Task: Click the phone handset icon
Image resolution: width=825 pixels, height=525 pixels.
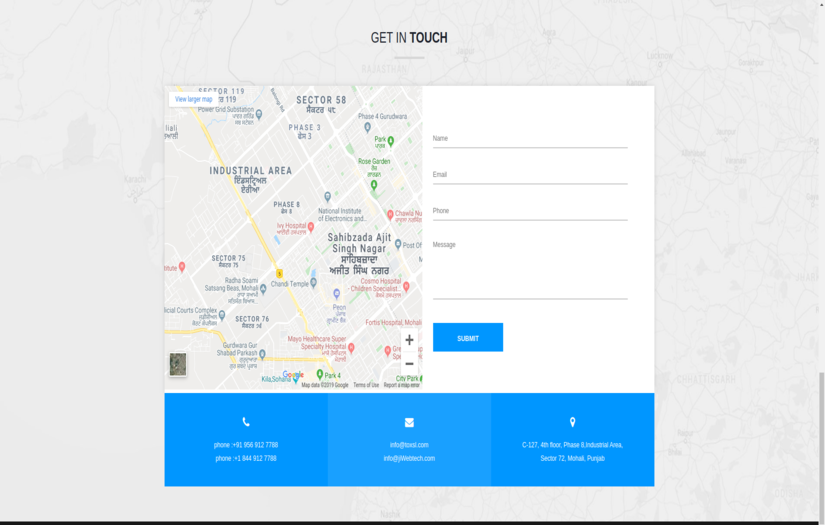Action: (246, 422)
